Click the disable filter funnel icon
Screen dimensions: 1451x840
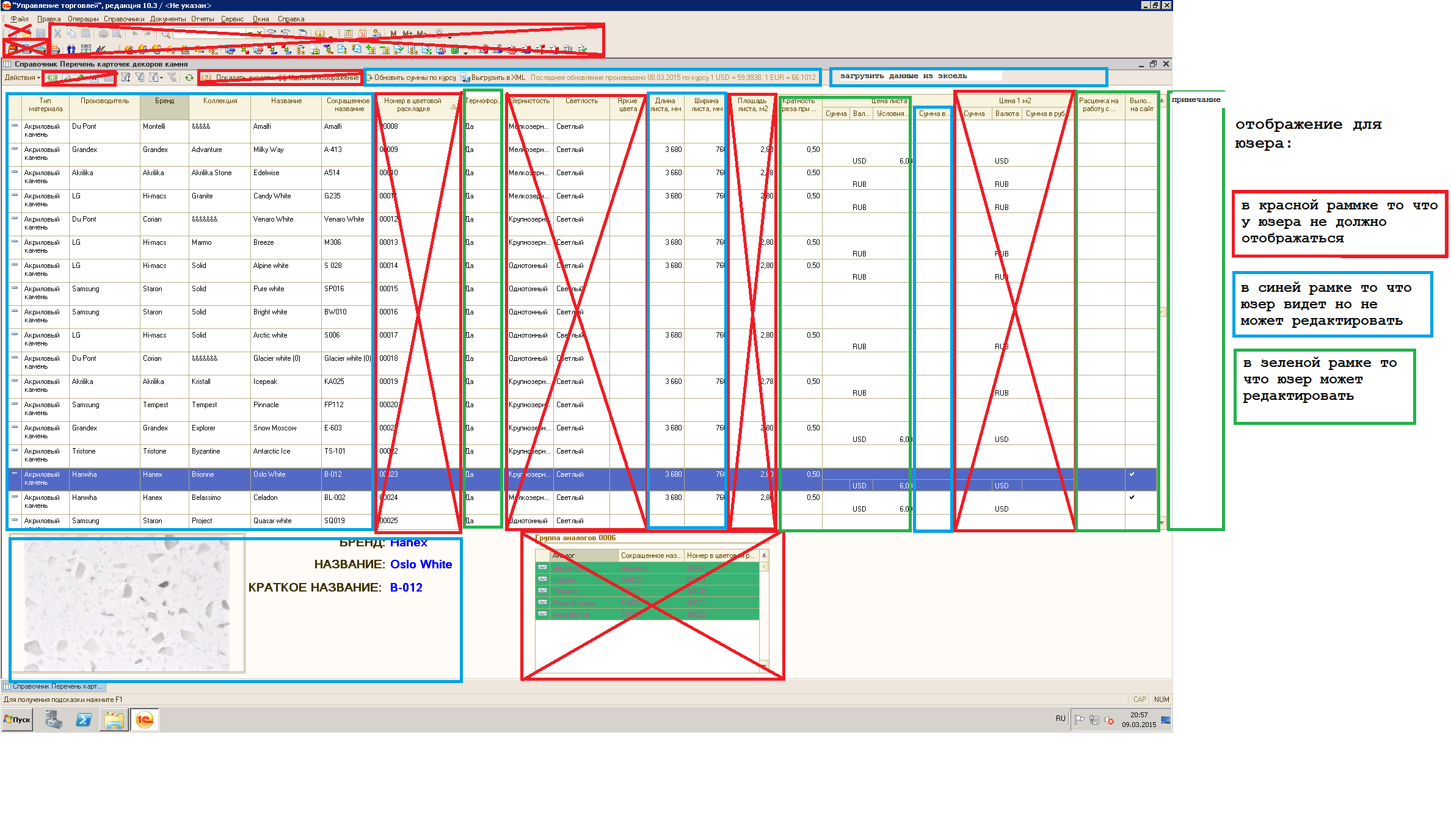click(172, 78)
